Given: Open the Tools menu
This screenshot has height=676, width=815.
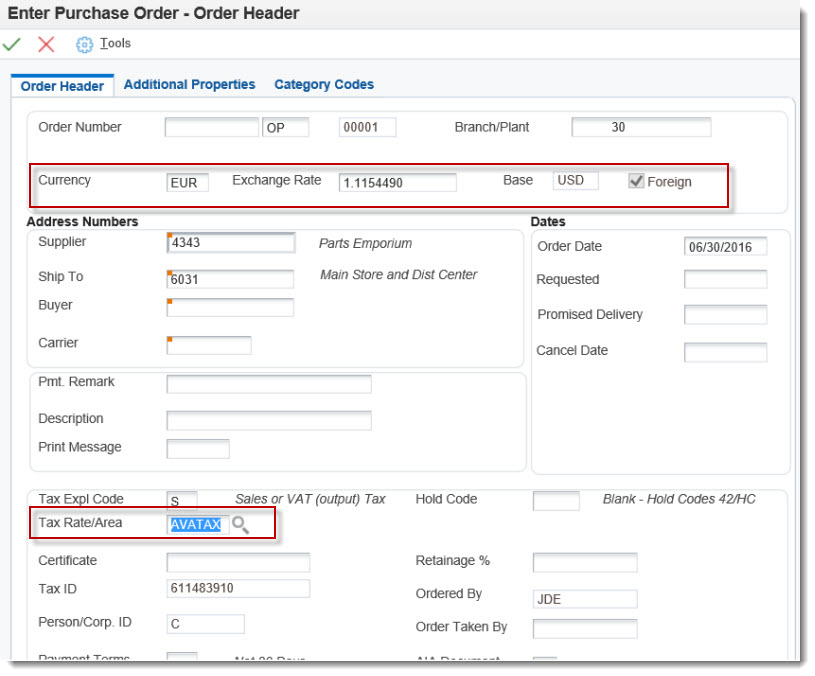Looking at the screenshot, I should coord(115,44).
